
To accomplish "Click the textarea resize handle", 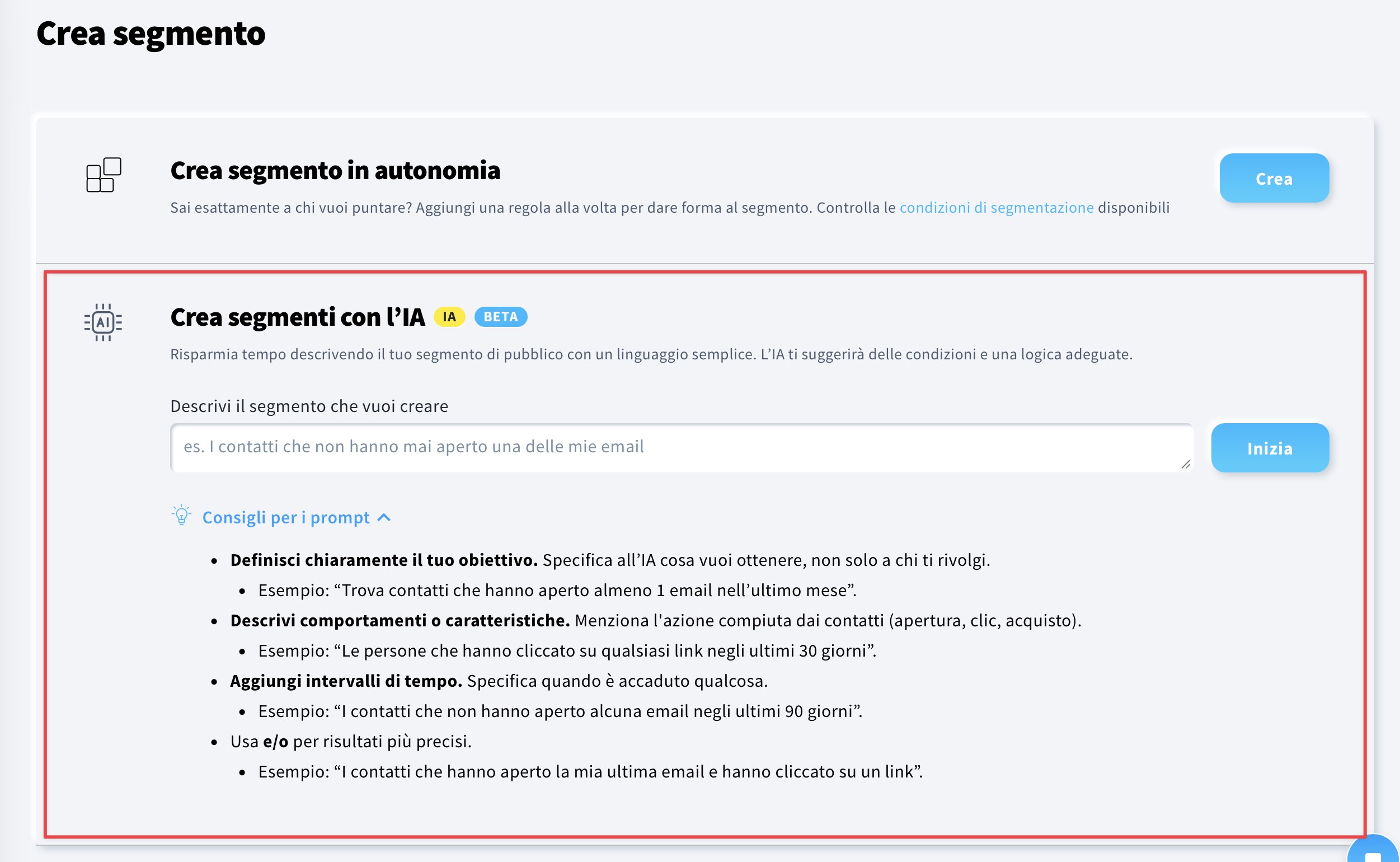I will [x=1186, y=466].
